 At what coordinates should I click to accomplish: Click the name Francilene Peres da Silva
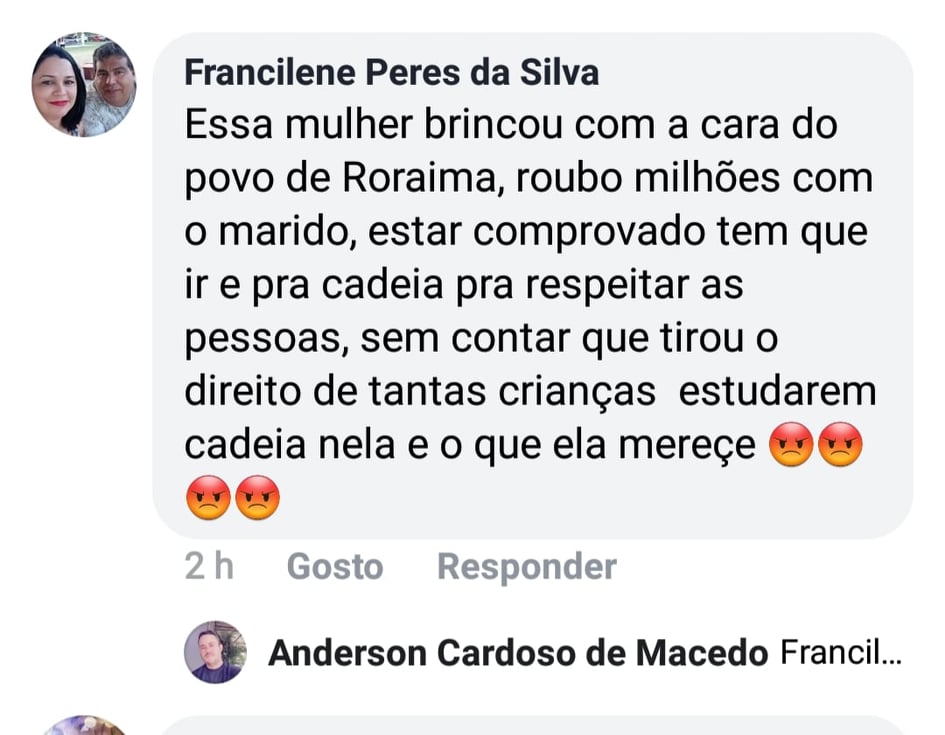(392, 72)
